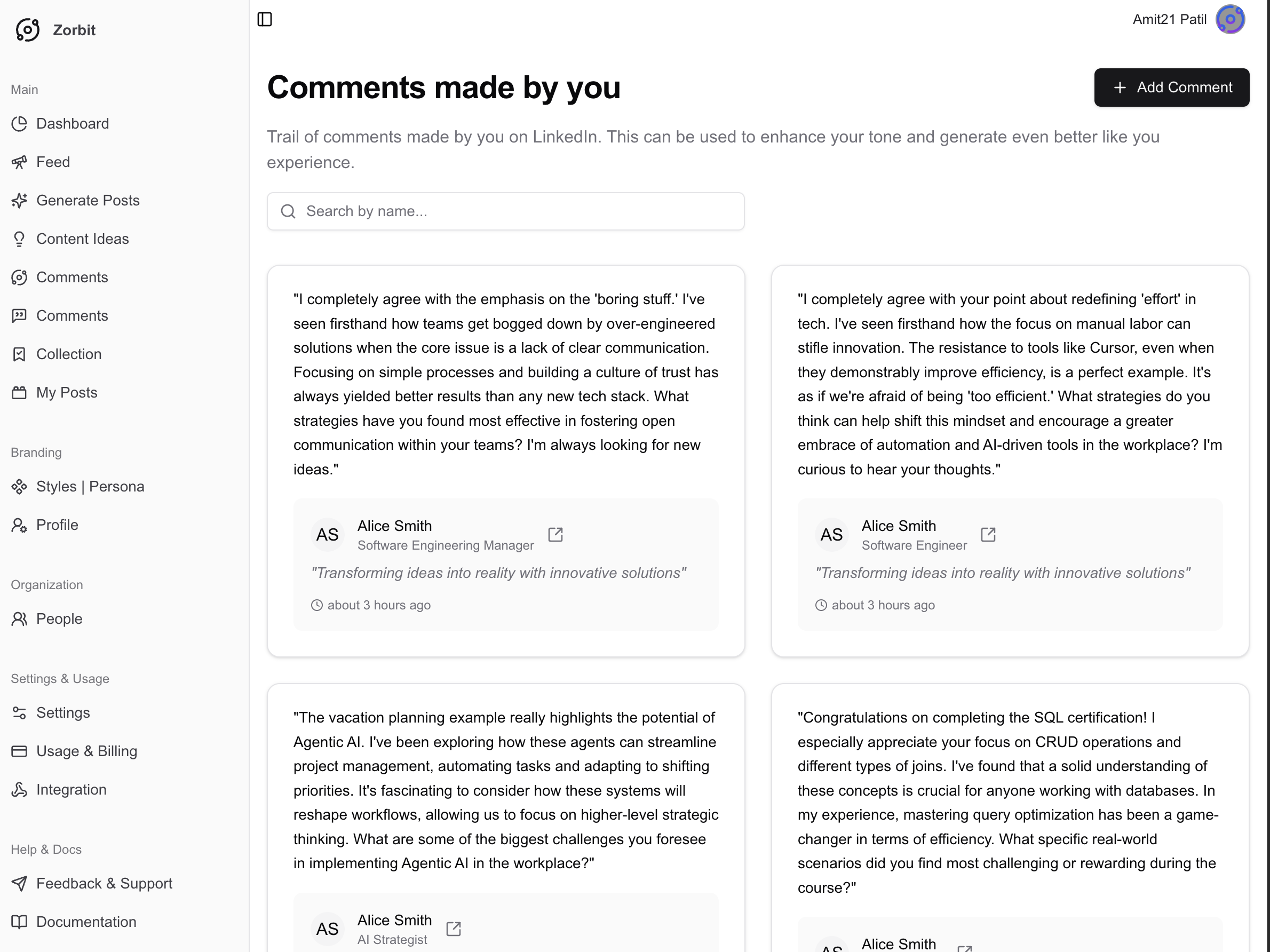Image resolution: width=1270 pixels, height=952 pixels.
Task: Go to Collection in sidebar
Action: pos(69,354)
